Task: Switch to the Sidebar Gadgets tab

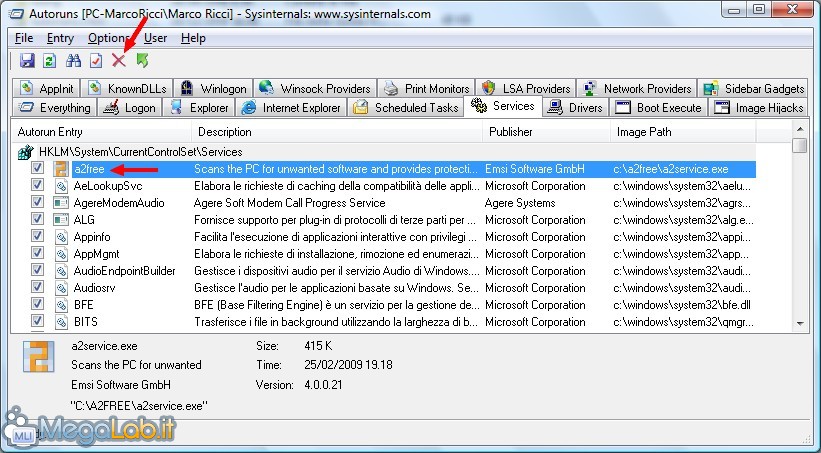Action: coord(753,89)
